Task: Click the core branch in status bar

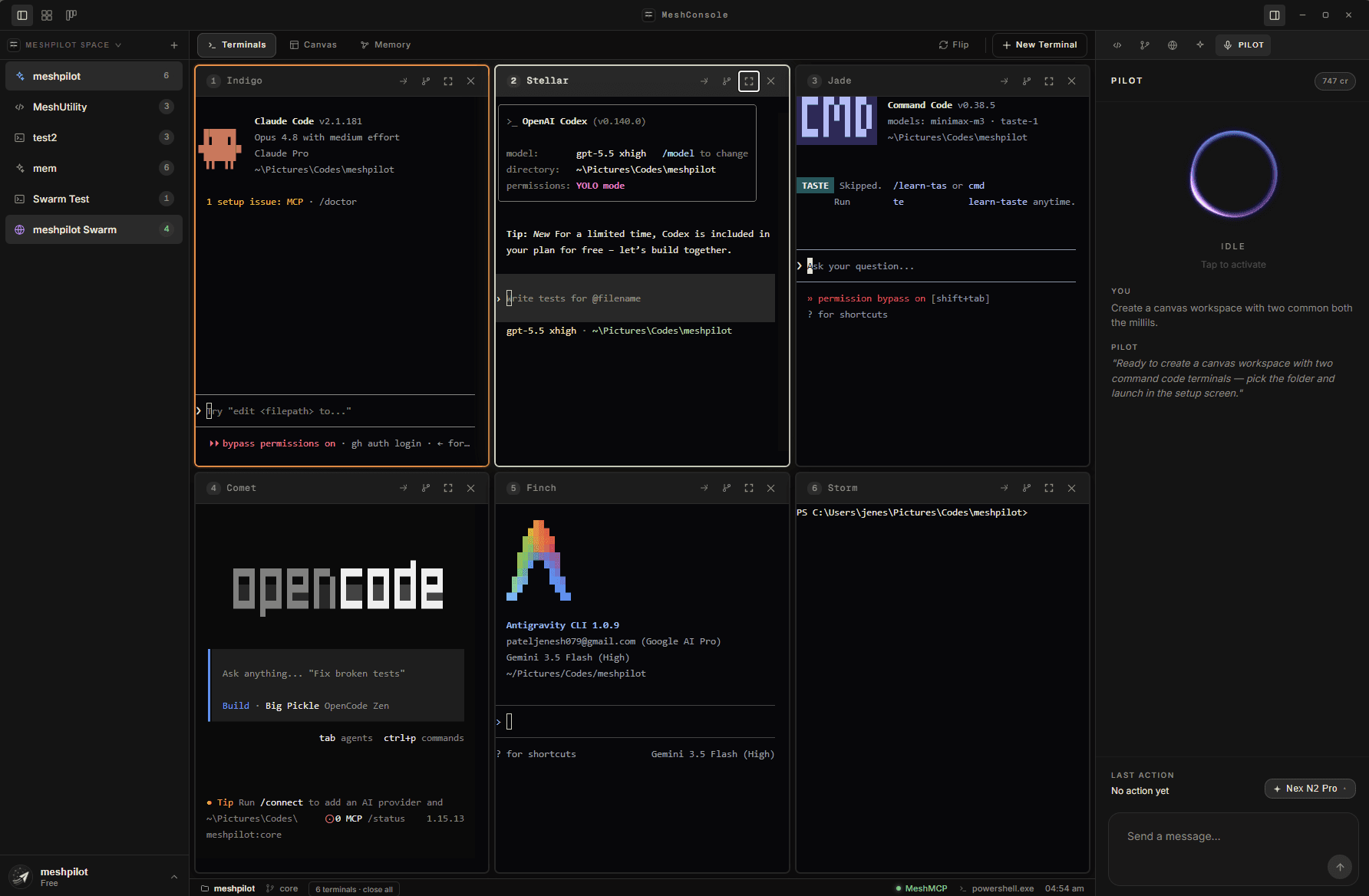Action: click(282, 889)
